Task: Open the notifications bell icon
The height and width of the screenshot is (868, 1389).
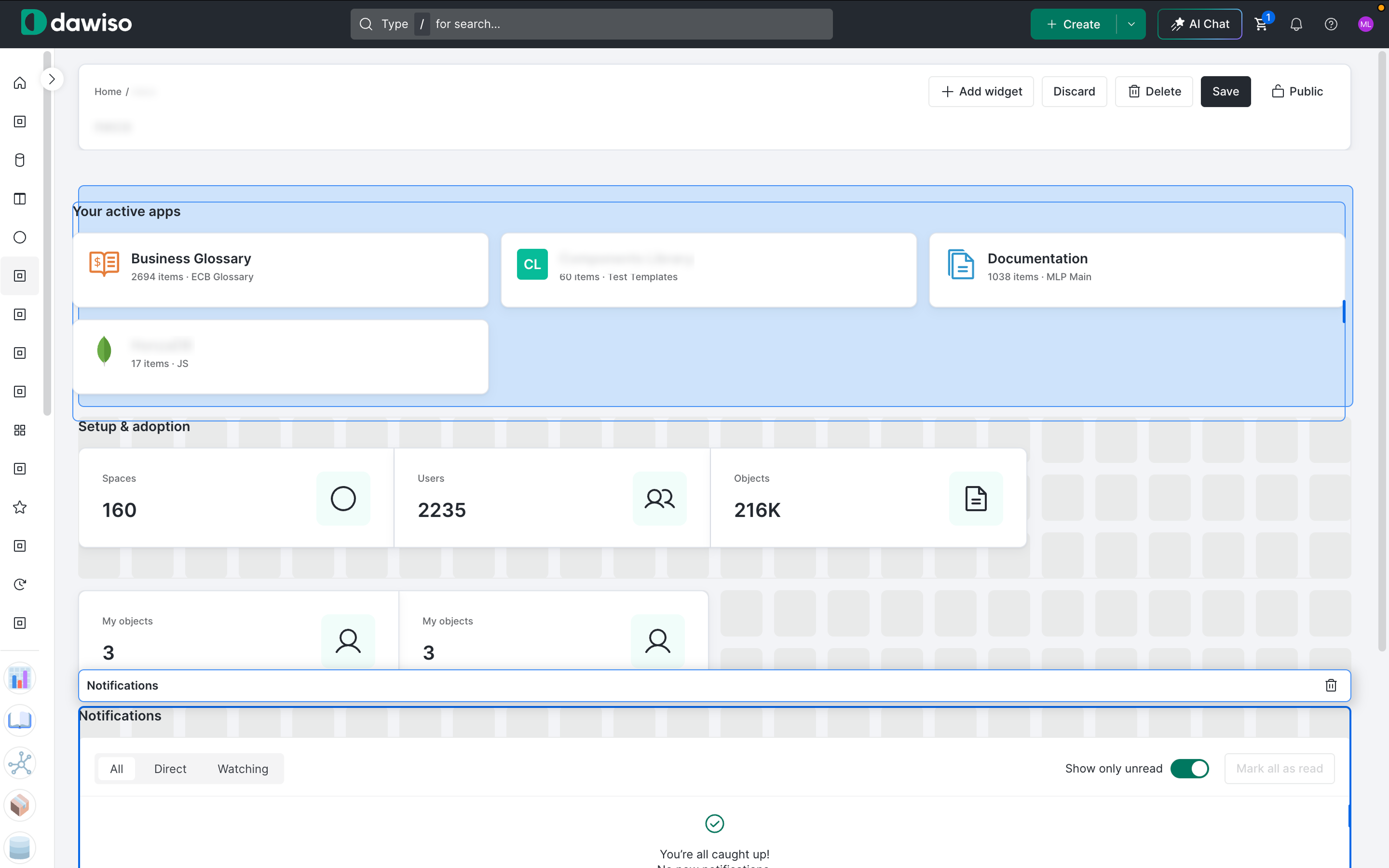Action: [1296, 24]
